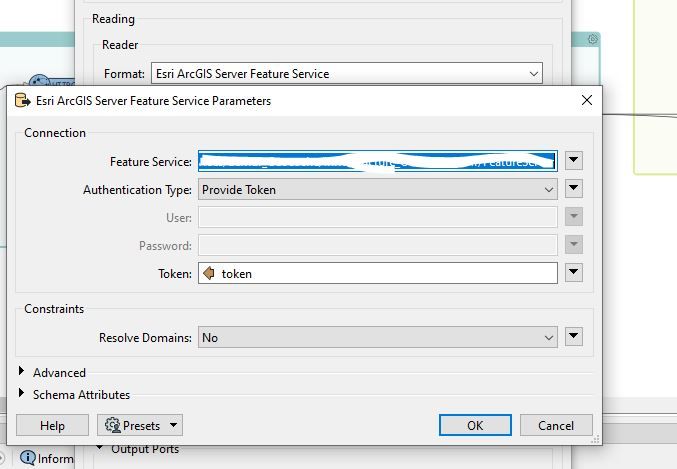Click the OK button
Image resolution: width=677 pixels, height=469 pixels.
click(475, 425)
